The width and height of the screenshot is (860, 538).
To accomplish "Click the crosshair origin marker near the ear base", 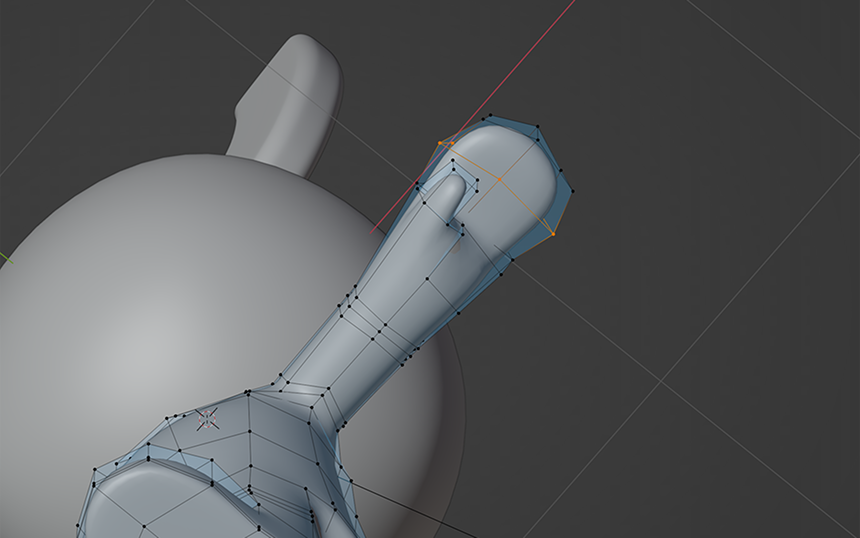I will [x=207, y=418].
